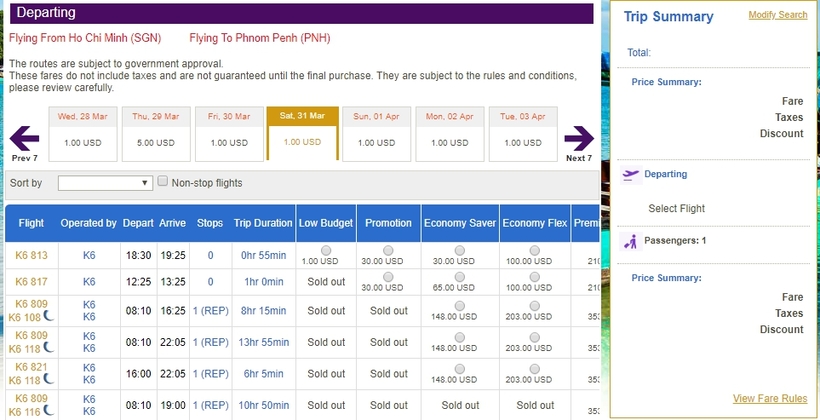Switch to Tue, 03 Apr date tab
This screenshot has height=420, width=820.
point(523,133)
